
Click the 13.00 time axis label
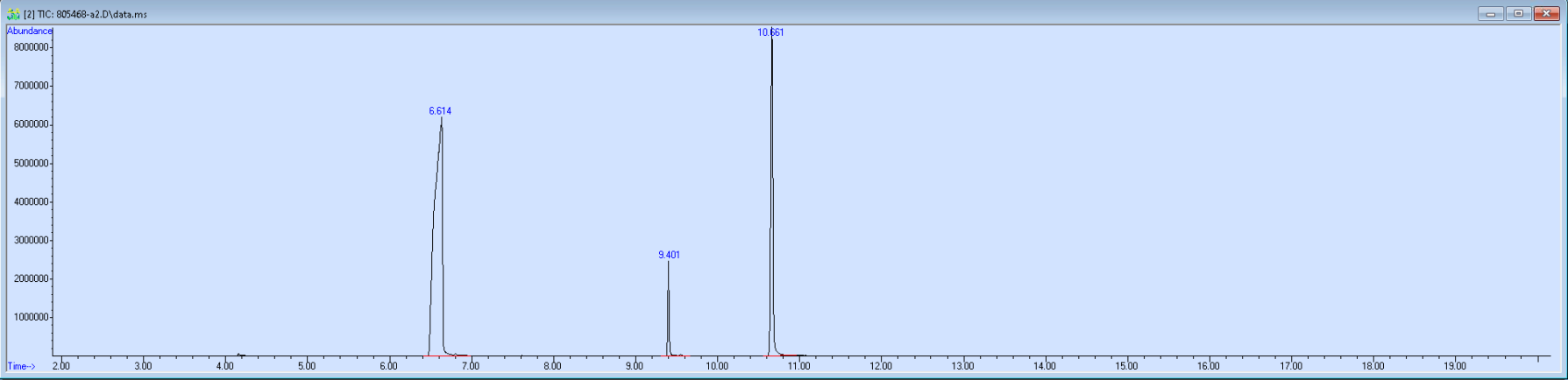click(x=963, y=366)
